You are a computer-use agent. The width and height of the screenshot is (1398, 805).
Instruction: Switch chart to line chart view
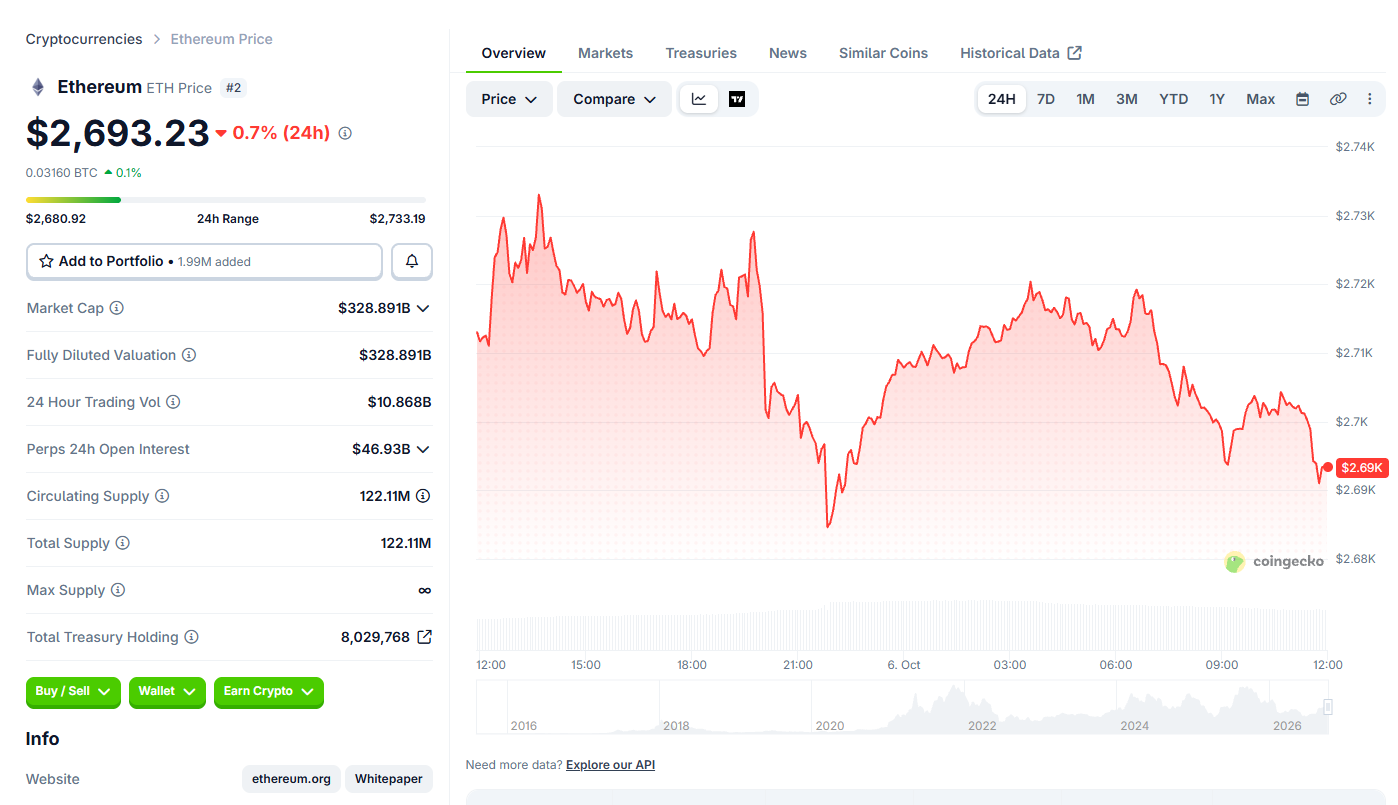[699, 99]
